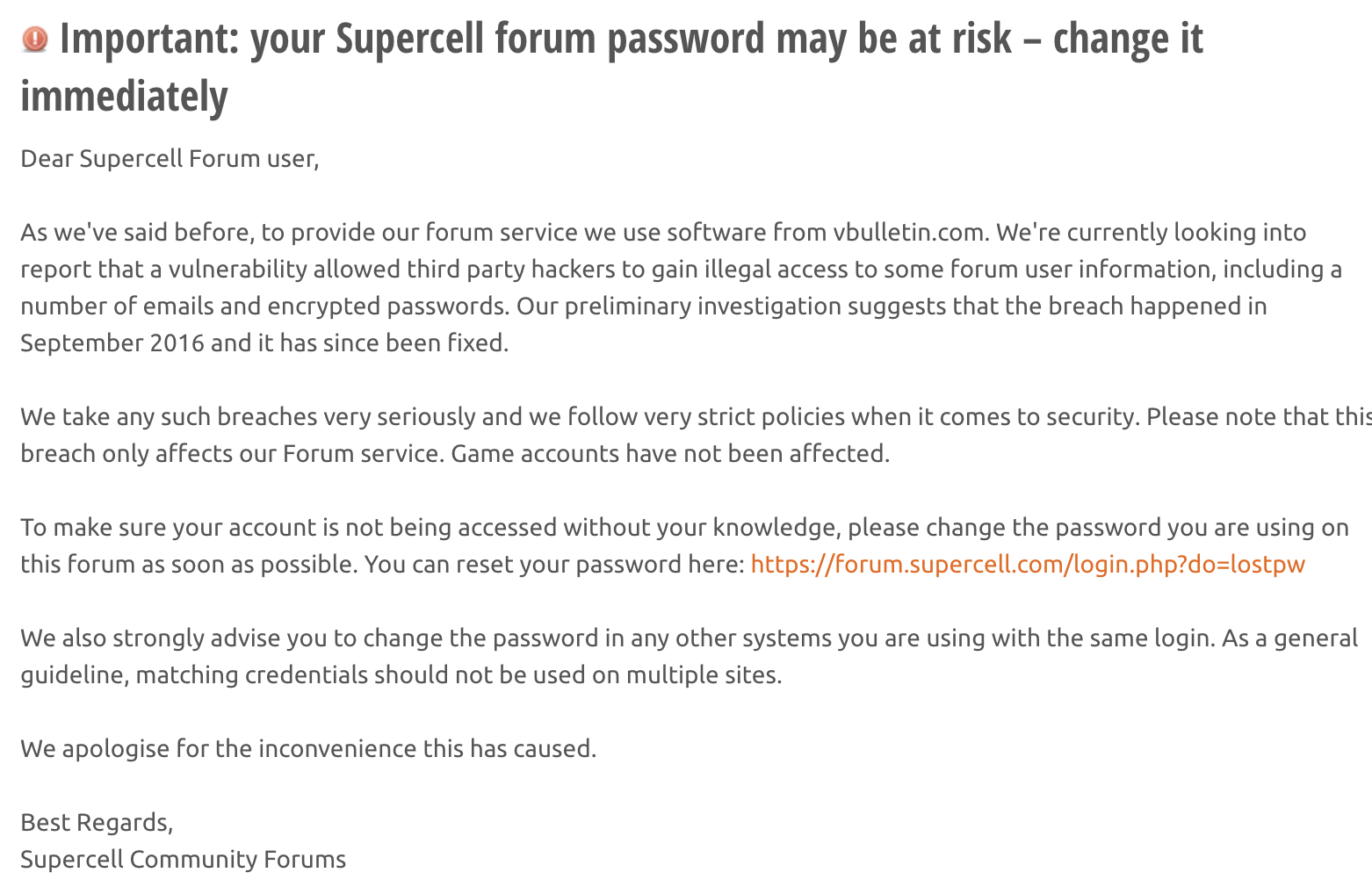Click the 'We also strongly advise you' sentence

[x=174, y=638]
